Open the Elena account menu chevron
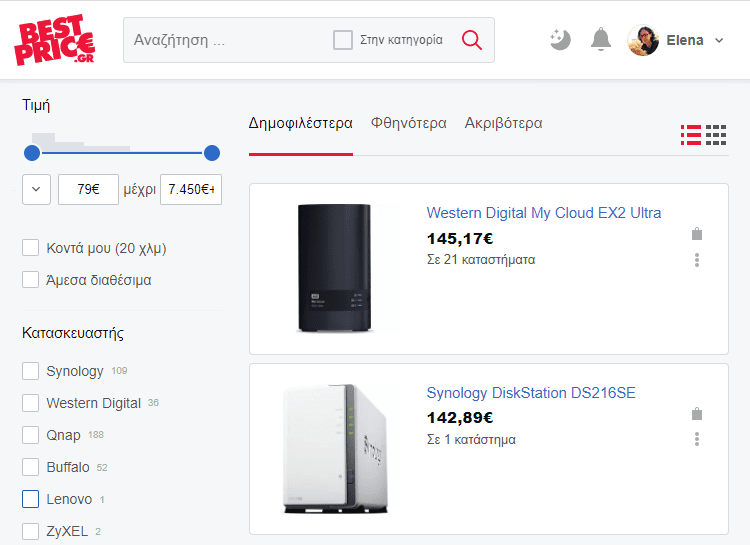This screenshot has height=545, width=750. tap(719, 41)
